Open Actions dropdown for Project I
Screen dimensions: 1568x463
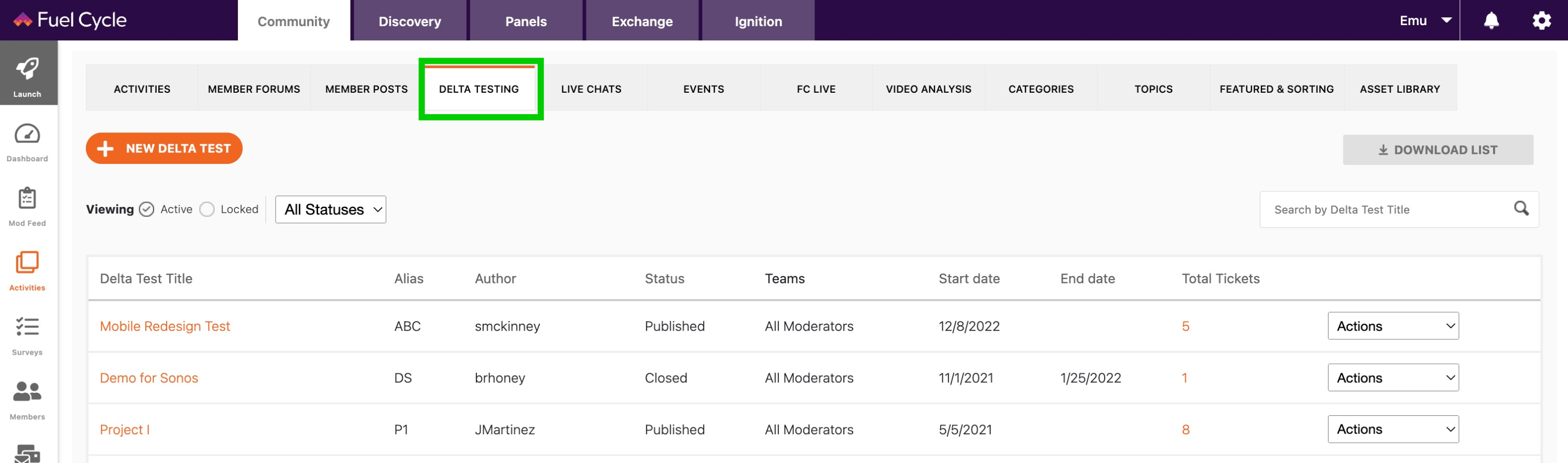[x=1393, y=429]
